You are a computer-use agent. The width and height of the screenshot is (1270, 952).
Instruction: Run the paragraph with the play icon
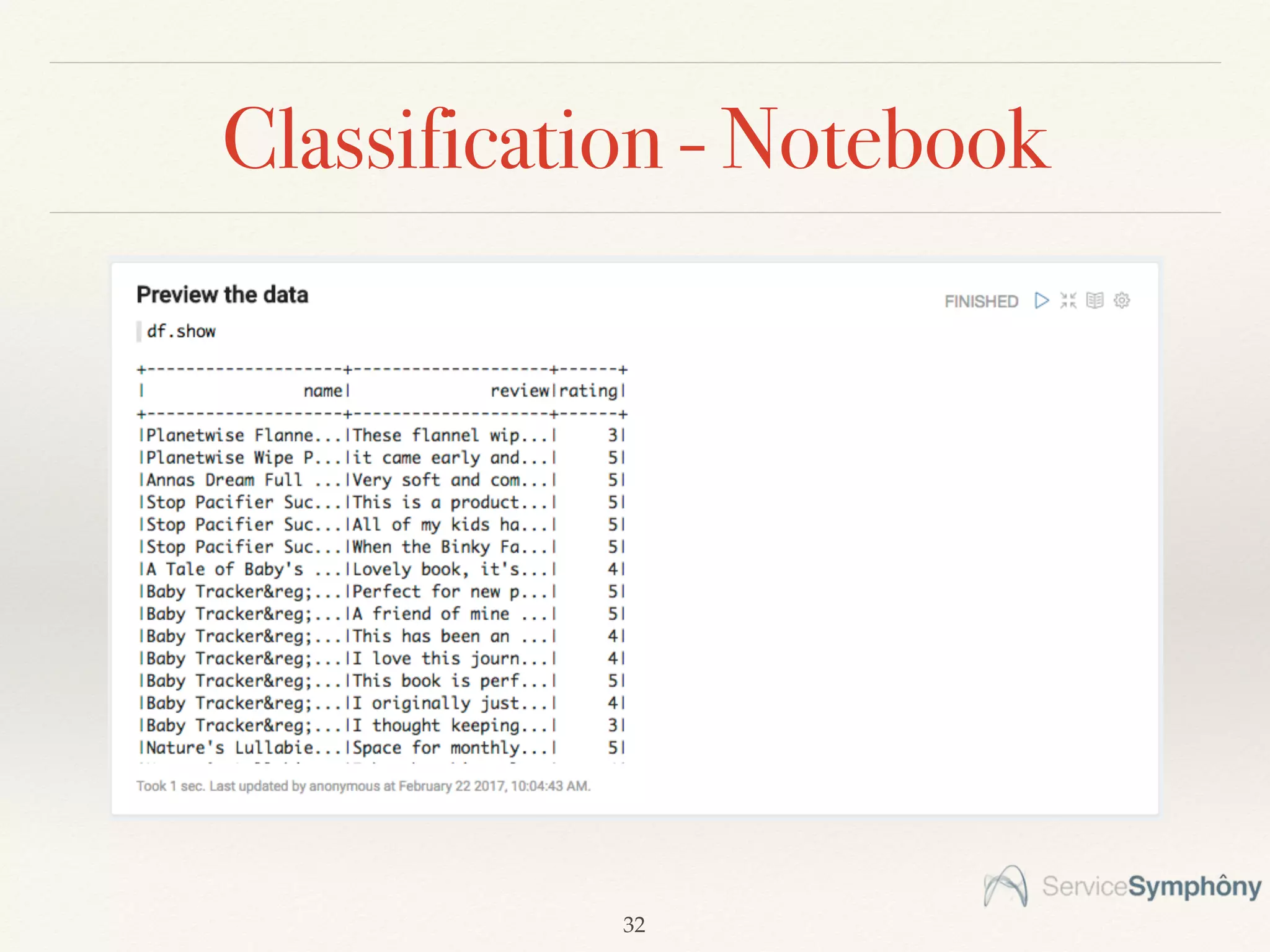1042,301
